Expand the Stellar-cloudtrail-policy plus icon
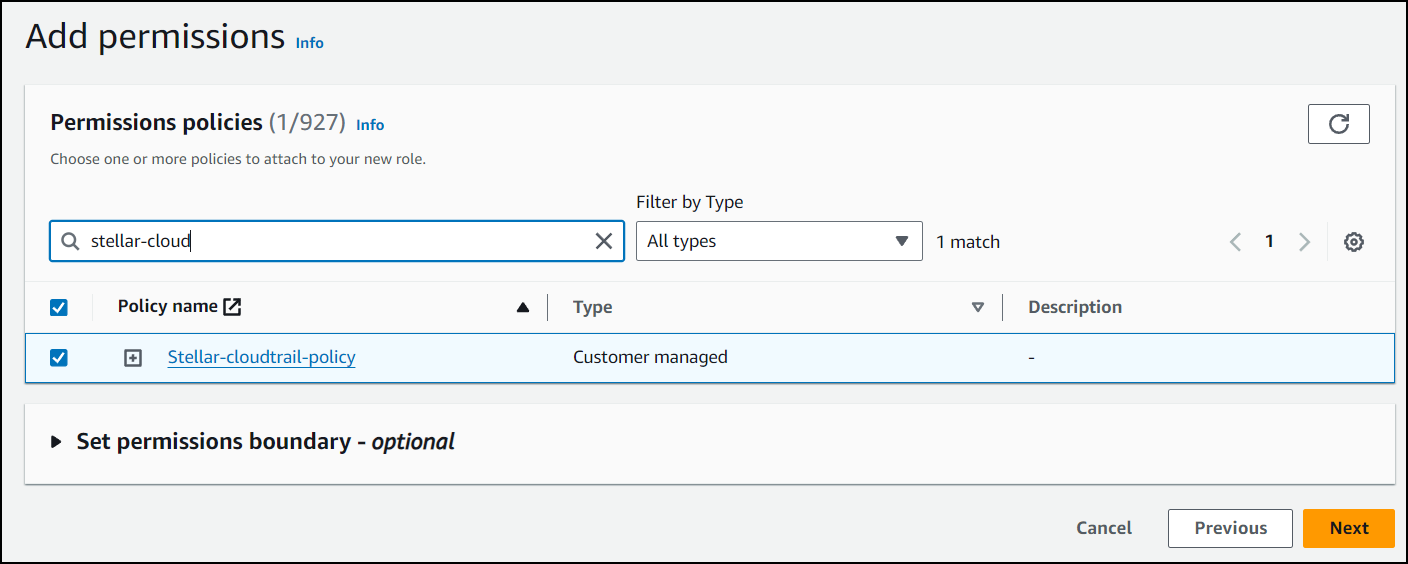The height and width of the screenshot is (564, 1408). click(x=133, y=358)
